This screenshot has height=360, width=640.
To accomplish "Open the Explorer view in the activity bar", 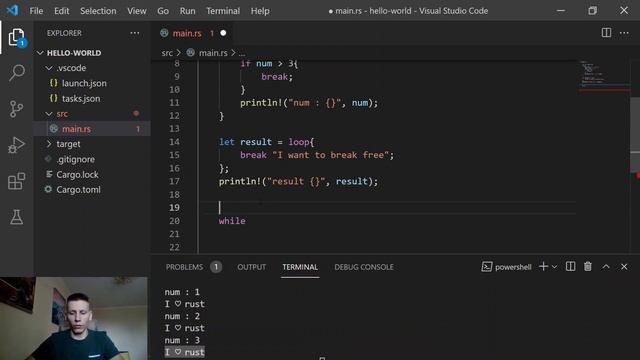I will coord(17,38).
